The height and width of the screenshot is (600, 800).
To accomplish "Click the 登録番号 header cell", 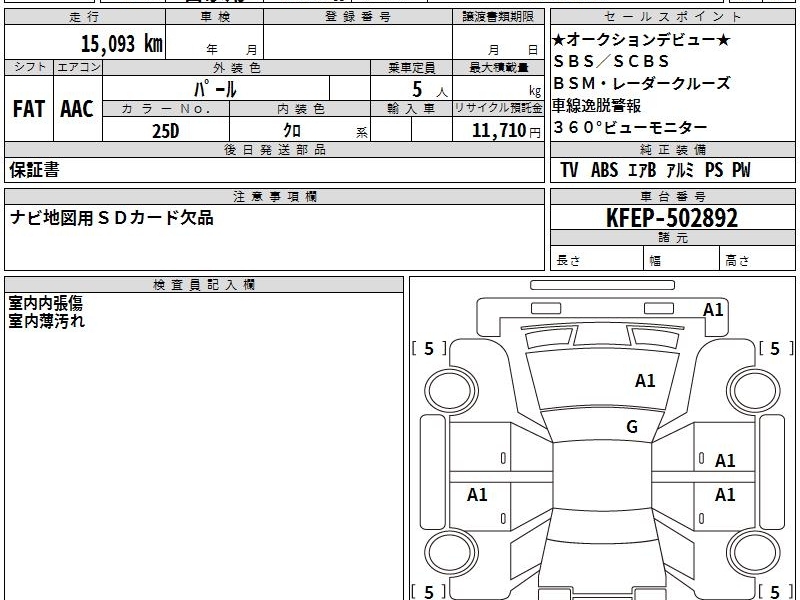I will 358,17.
